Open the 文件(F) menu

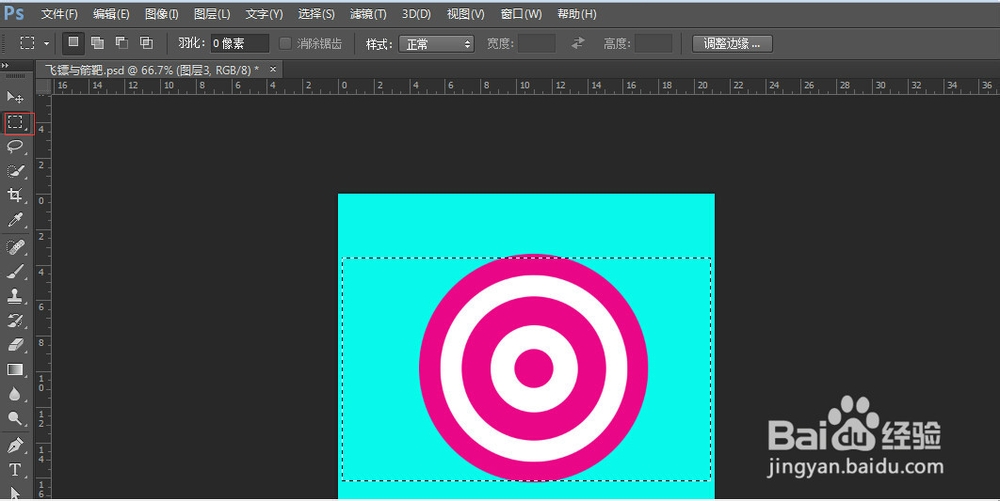pos(59,14)
